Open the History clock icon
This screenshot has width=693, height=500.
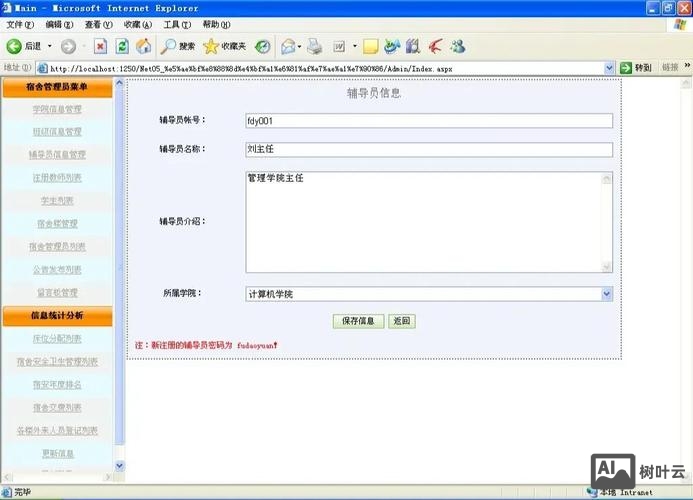click(263, 46)
